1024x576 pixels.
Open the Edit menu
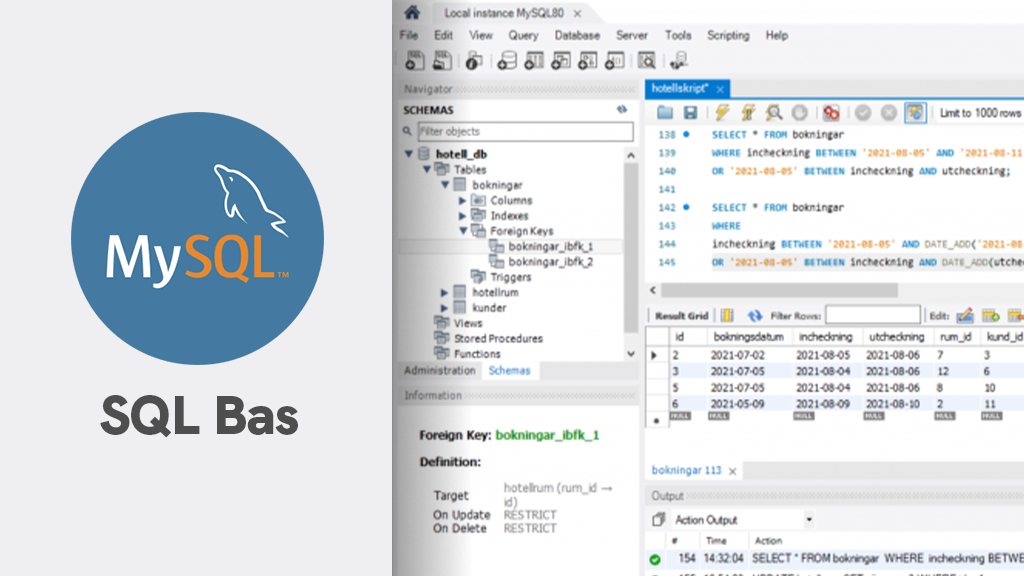443,35
